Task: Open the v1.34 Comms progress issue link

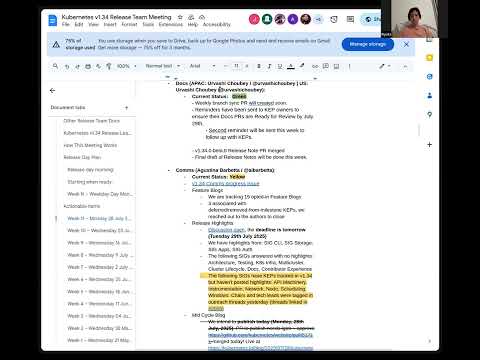Action: tap(225, 184)
